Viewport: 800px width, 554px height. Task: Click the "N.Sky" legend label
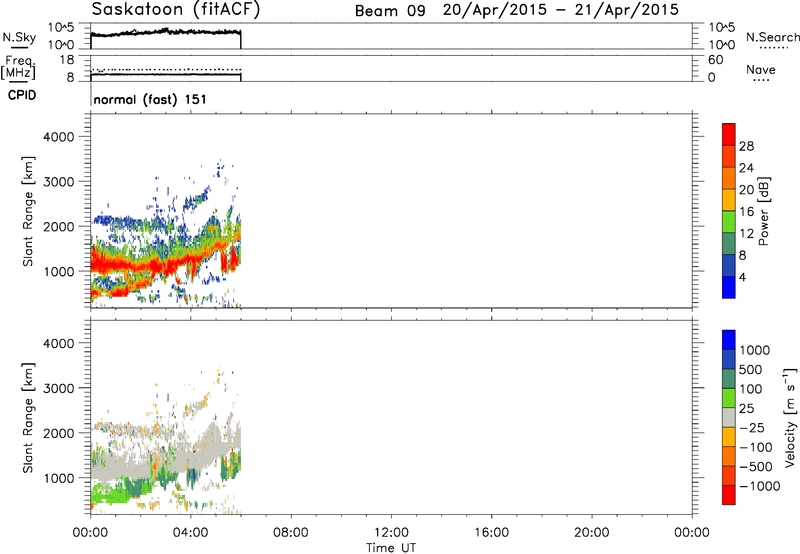[x=19, y=37]
